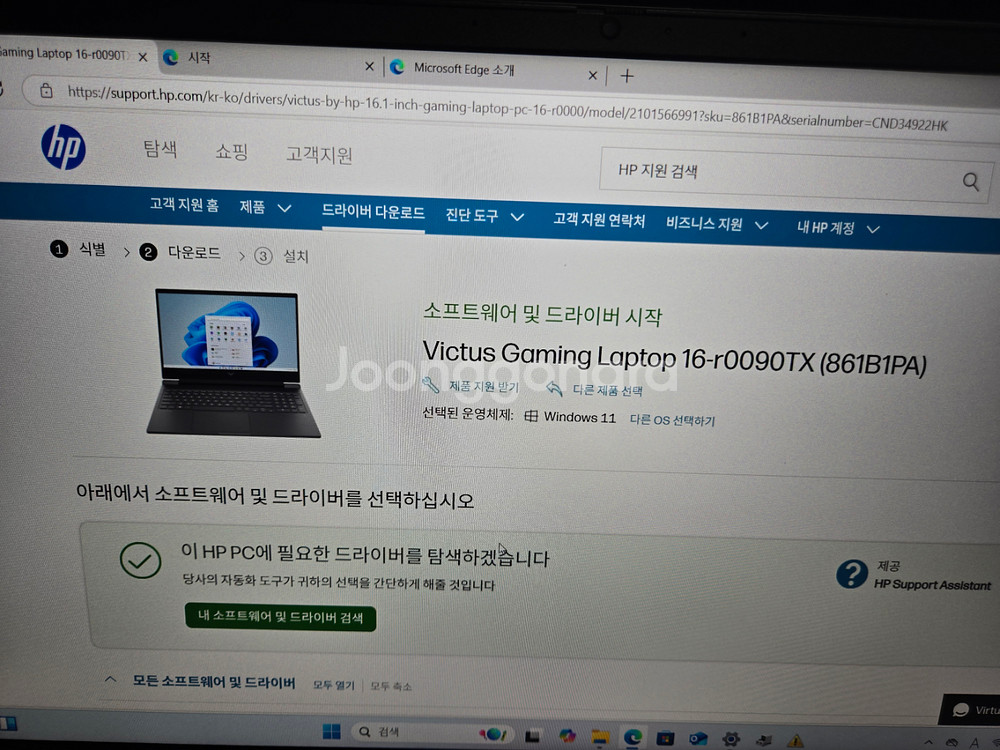Click the green checkmark circle icon
Screen dimensions: 1000x750
tap(140, 561)
